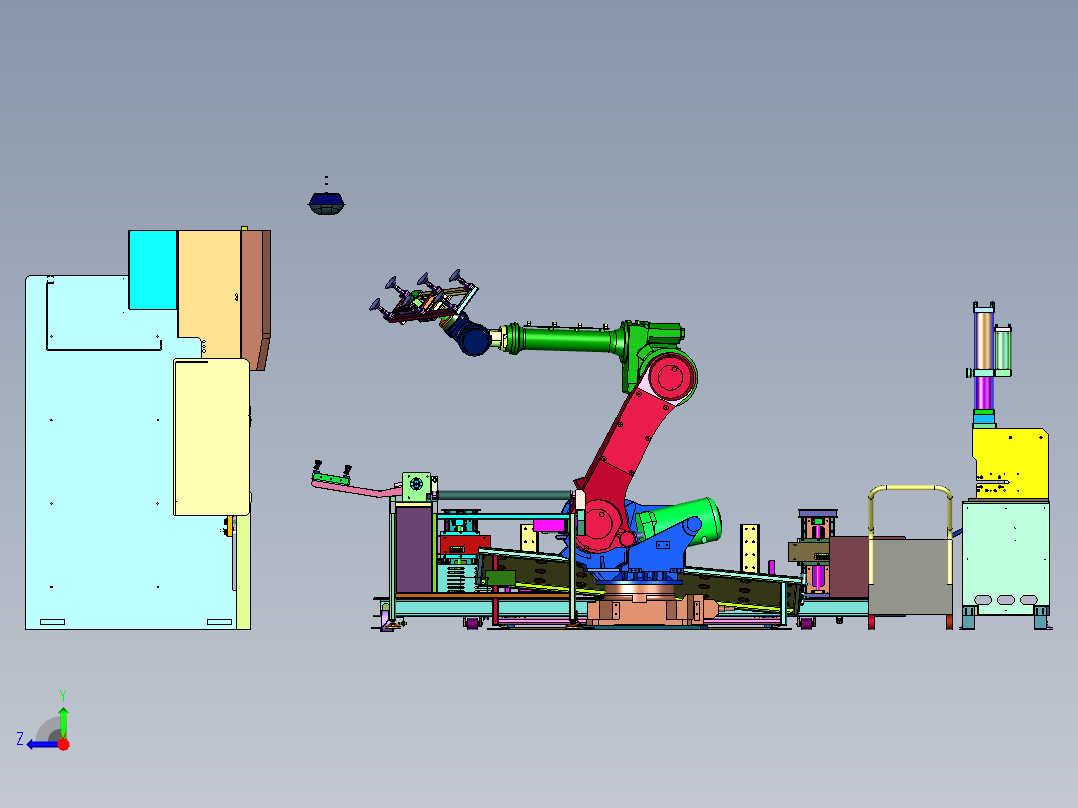Select the red circular elbow joint cover
Image resolution: width=1078 pixels, height=808 pixels.
670,377
